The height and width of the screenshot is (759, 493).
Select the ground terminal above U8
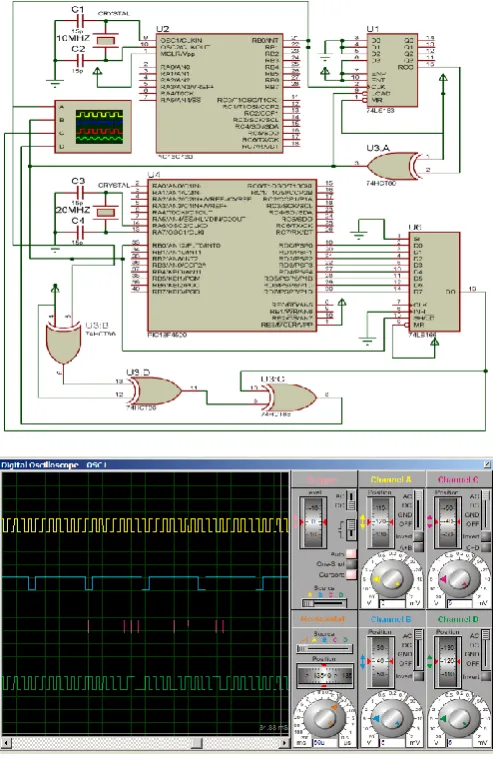(359, 236)
